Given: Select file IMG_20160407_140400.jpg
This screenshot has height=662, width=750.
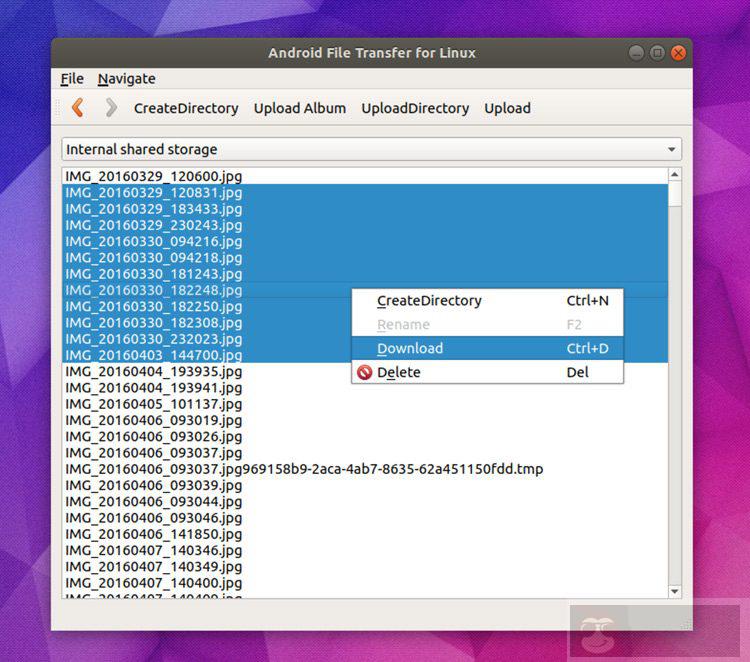Looking at the screenshot, I should (154, 583).
